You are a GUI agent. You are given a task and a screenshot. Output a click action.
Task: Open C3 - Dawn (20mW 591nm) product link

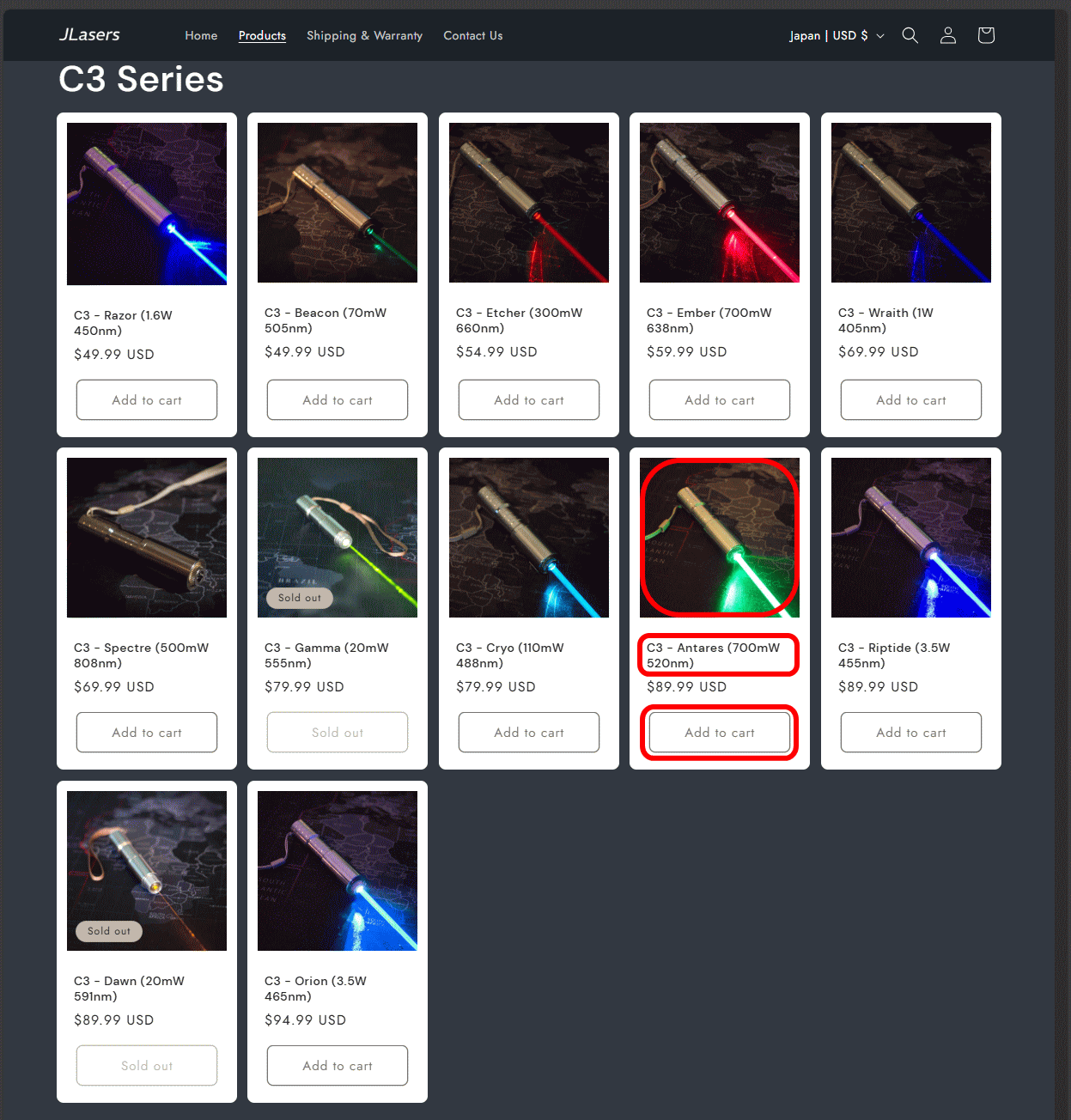pyautogui.click(x=129, y=989)
